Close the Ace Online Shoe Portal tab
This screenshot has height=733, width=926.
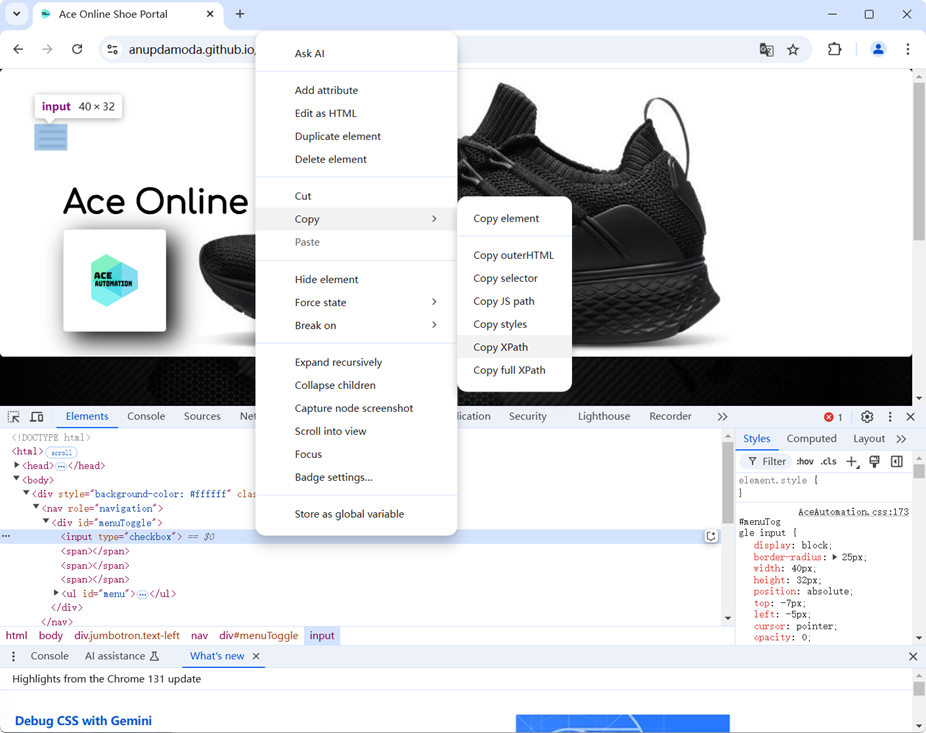coord(210,14)
